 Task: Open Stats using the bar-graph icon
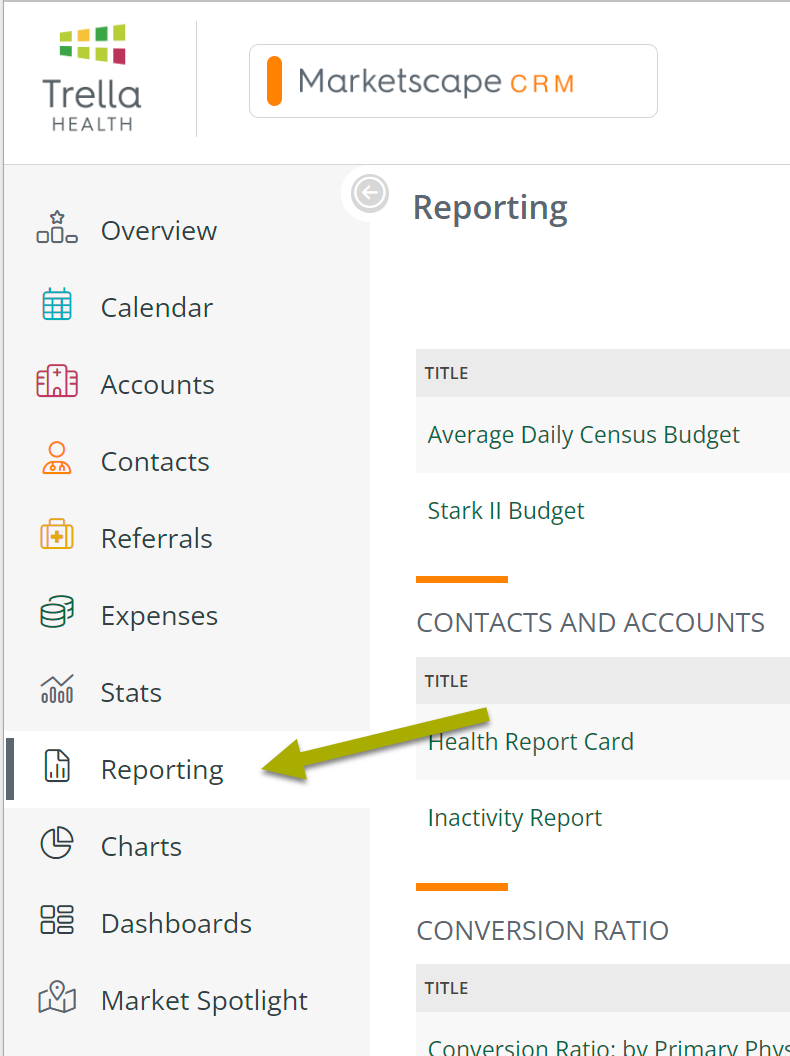[x=57, y=691]
